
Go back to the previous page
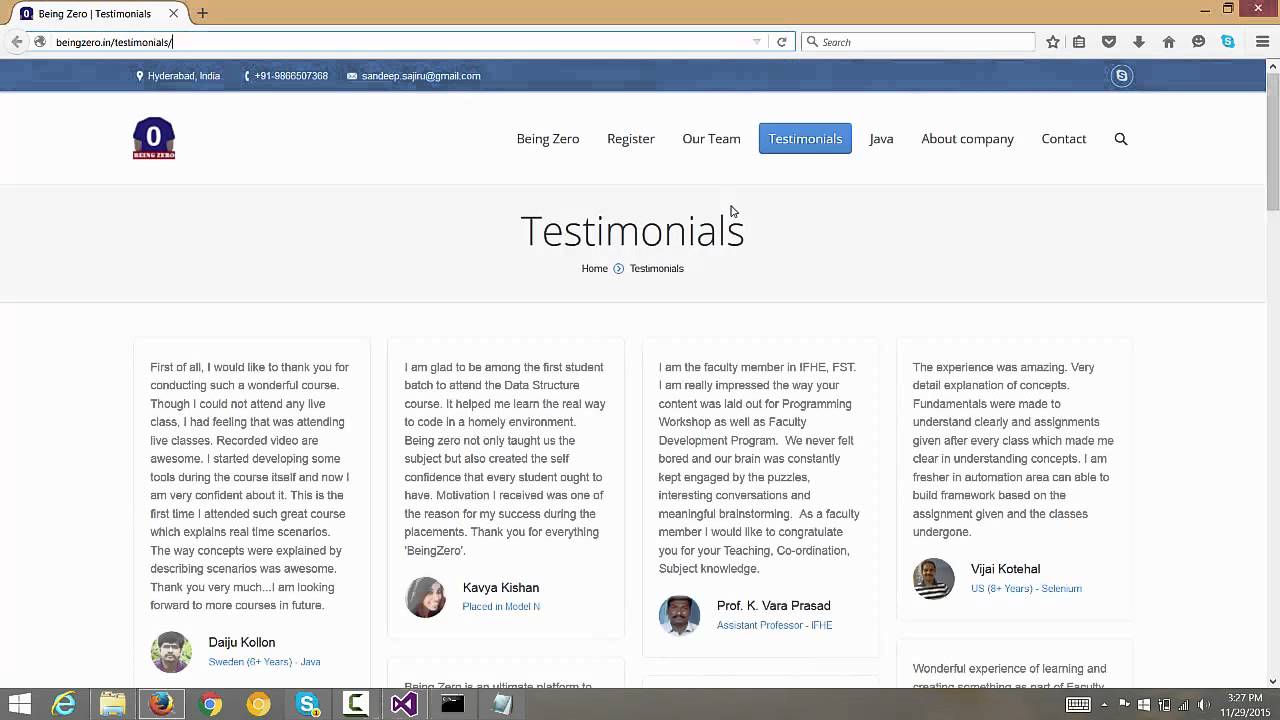(16, 42)
